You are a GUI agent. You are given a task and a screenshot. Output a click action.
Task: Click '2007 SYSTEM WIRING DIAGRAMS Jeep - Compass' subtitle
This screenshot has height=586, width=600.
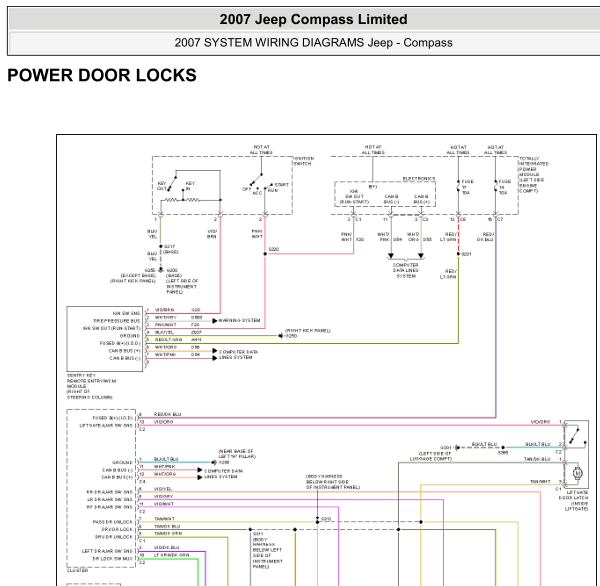coord(313,42)
